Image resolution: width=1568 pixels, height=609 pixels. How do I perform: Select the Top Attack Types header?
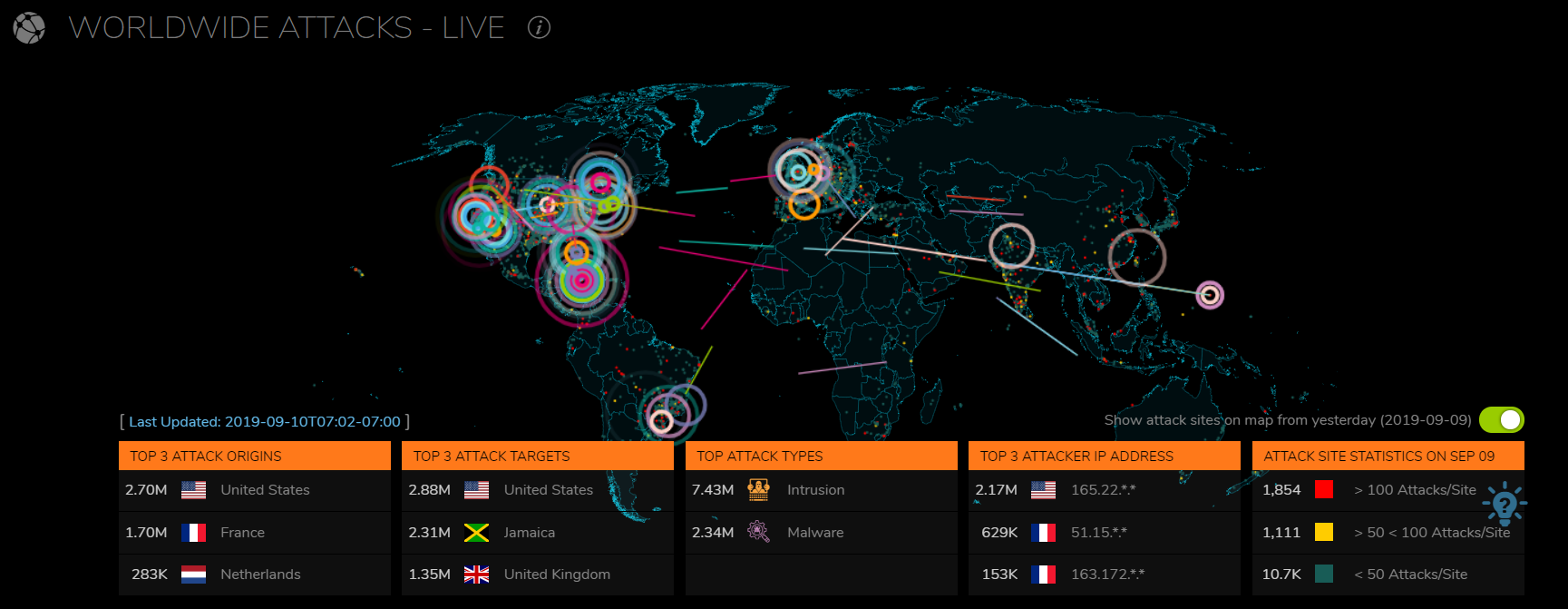tap(821, 456)
